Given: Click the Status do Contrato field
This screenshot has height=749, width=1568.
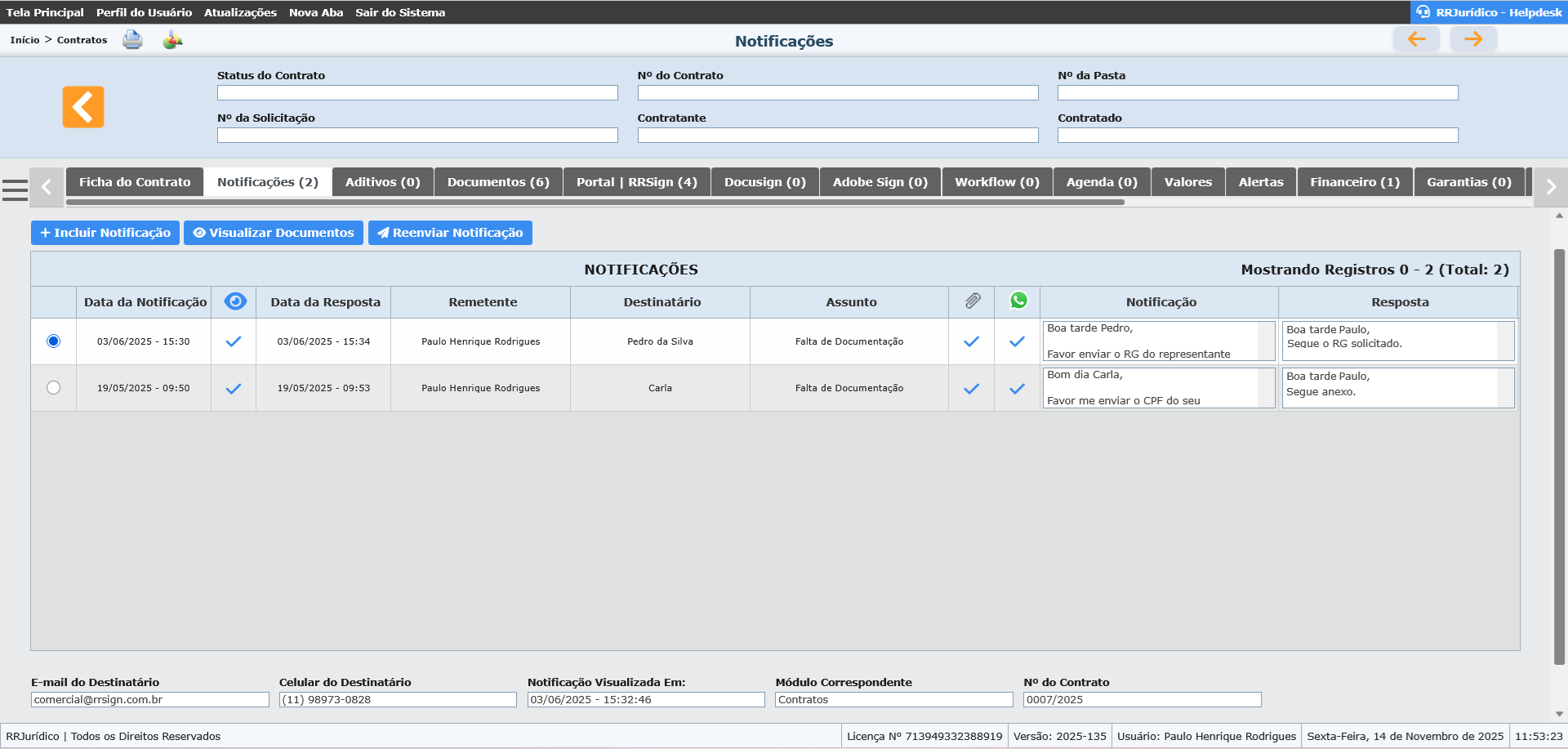Looking at the screenshot, I should click(x=417, y=93).
